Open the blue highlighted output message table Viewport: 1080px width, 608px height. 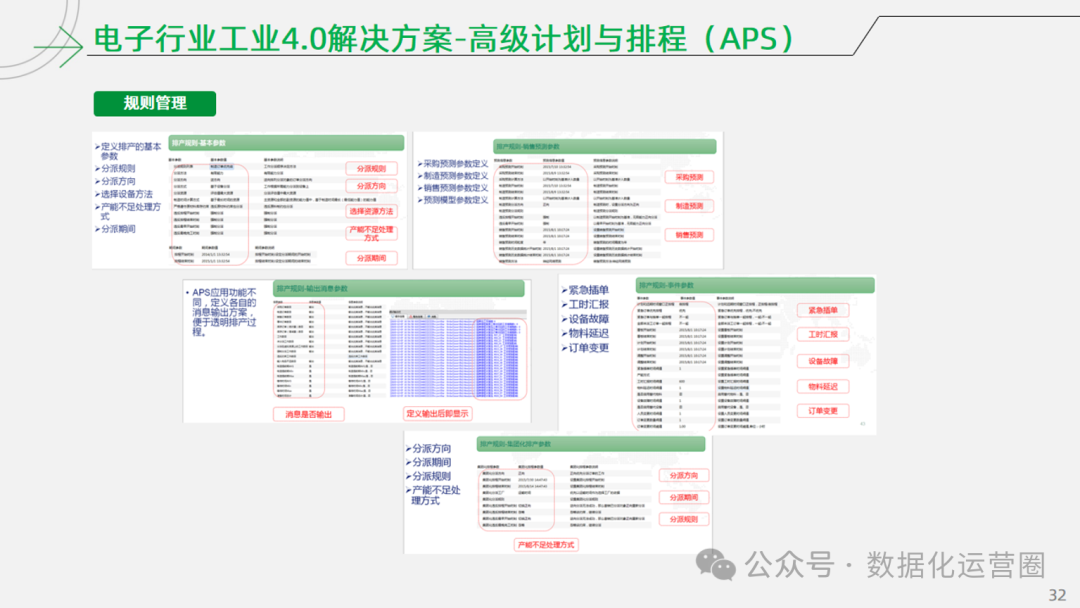point(455,358)
